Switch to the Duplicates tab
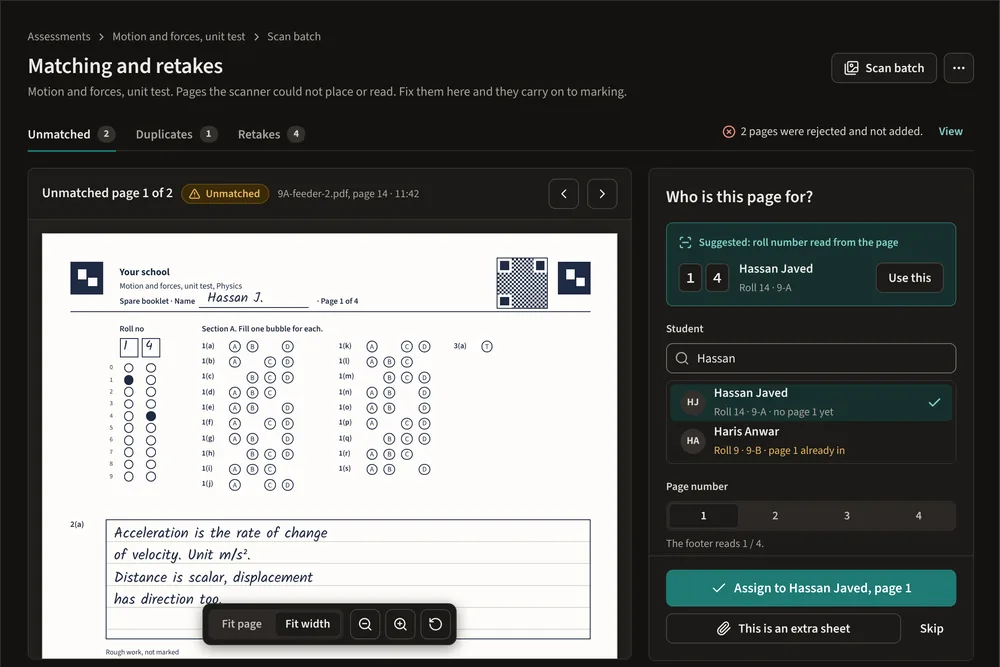Viewport: 1000px width, 667px height. pos(177,135)
